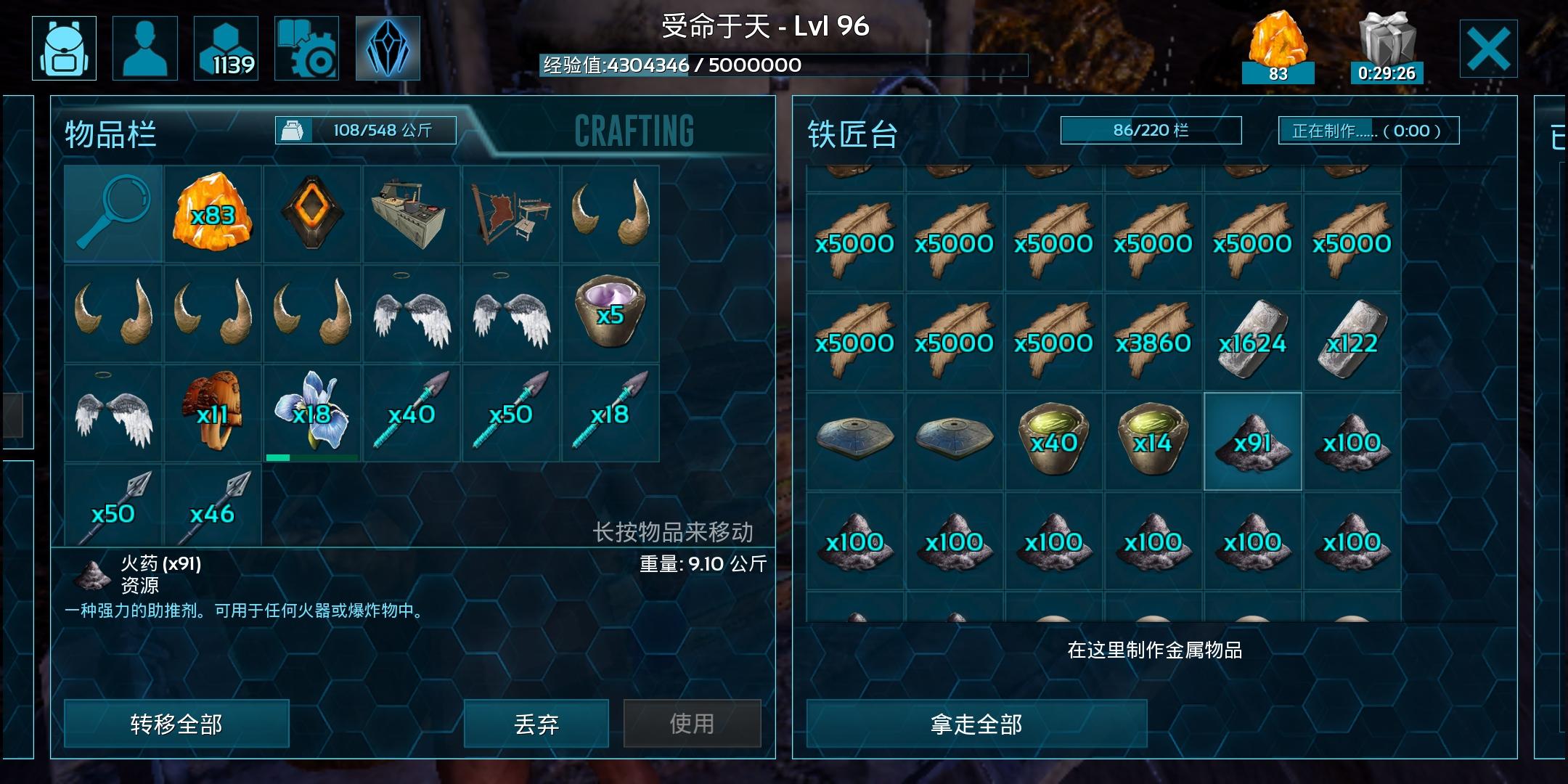The image size is (1568, 784).
Task: Switch to the 物品栏 inventory tab
Action: click(x=110, y=134)
